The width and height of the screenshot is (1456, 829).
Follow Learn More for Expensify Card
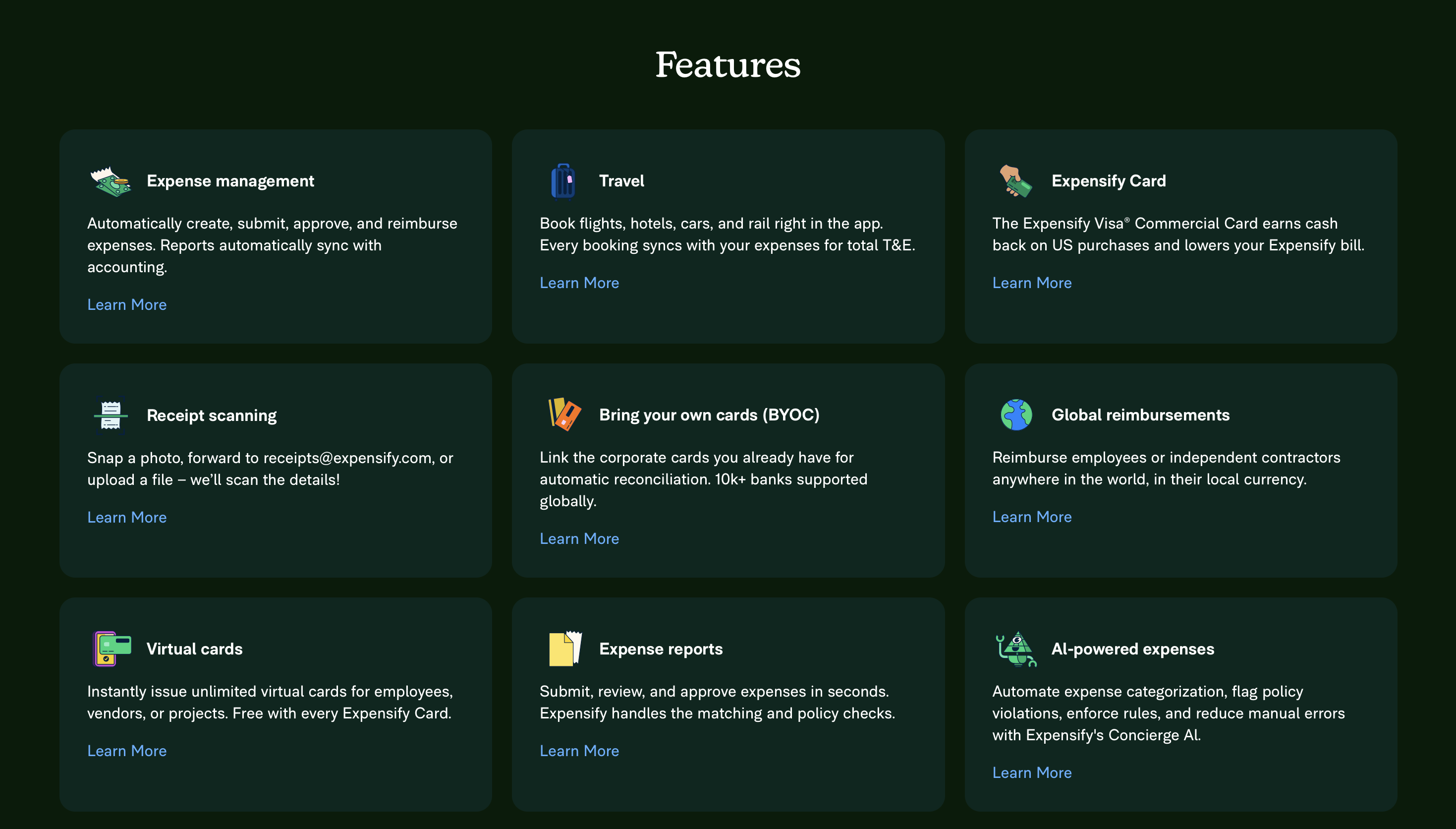tap(1032, 283)
